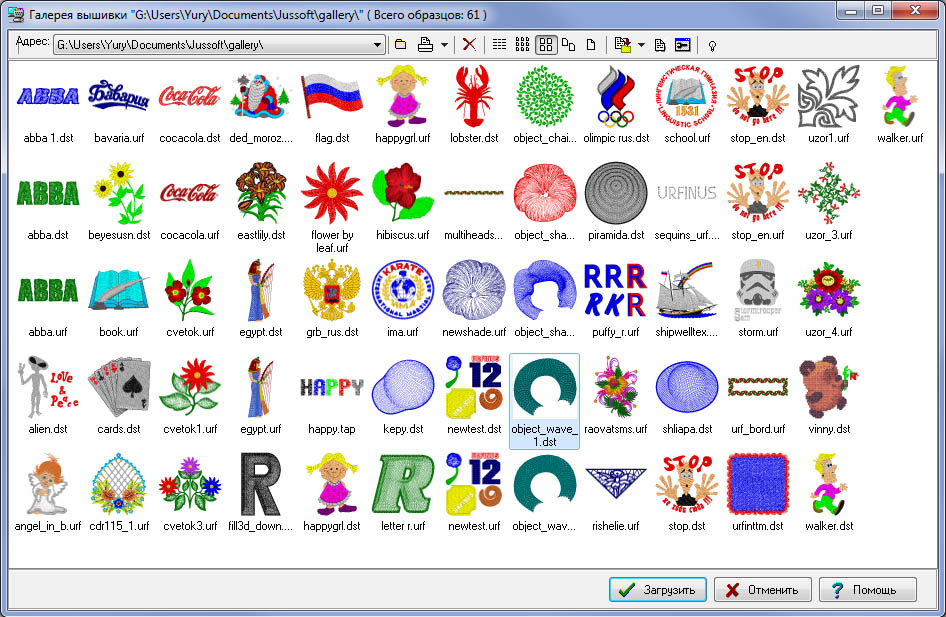Select the storm.urf stormtrooper design

click(x=758, y=291)
